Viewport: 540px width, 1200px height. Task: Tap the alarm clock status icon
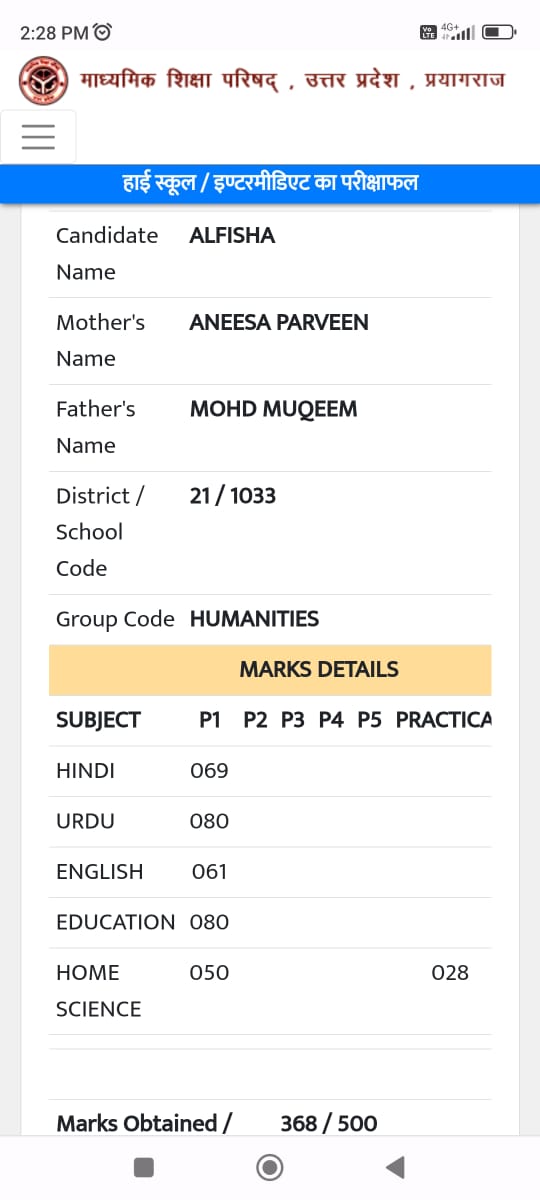103,32
